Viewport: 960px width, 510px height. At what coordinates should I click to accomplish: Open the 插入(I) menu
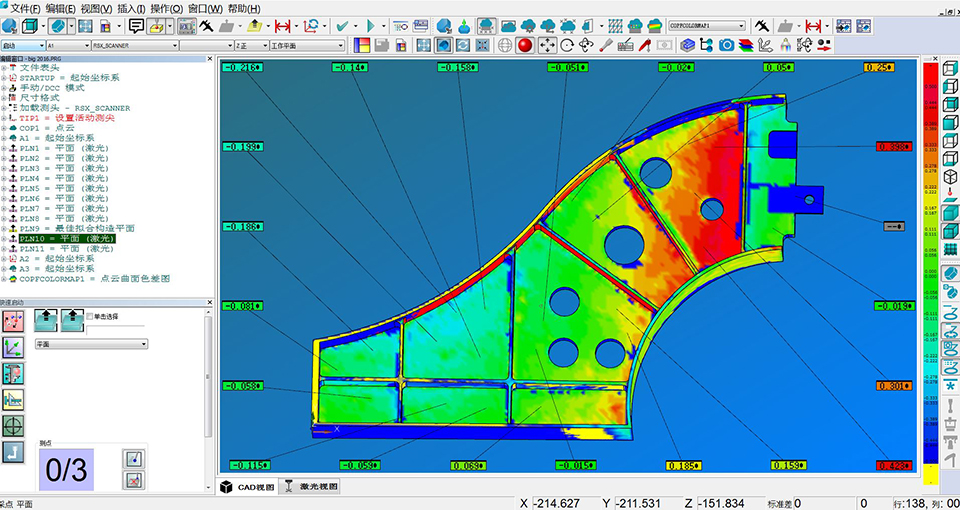(x=131, y=8)
